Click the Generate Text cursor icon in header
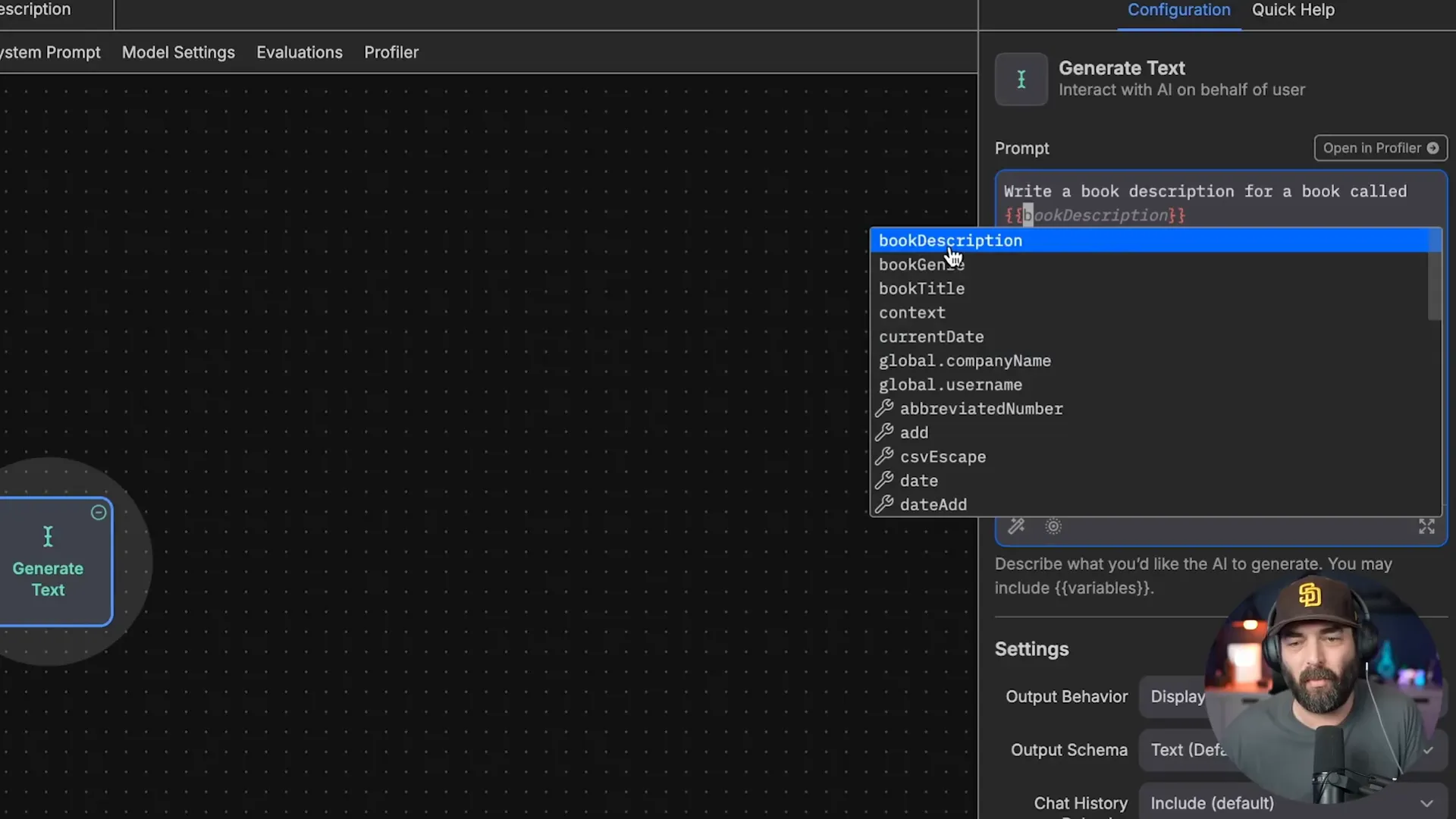The height and width of the screenshot is (819, 1456). pos(1021,79)
